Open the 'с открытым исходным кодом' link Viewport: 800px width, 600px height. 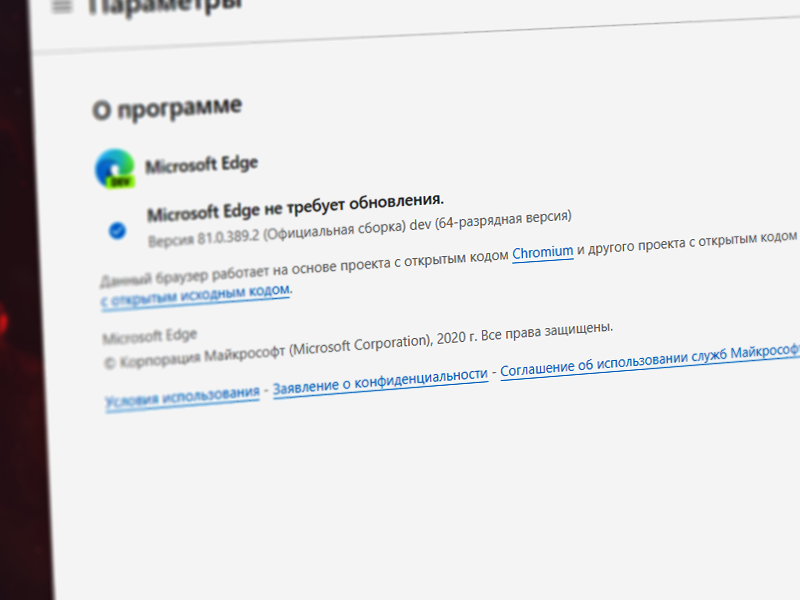click(x=196, y=296)
